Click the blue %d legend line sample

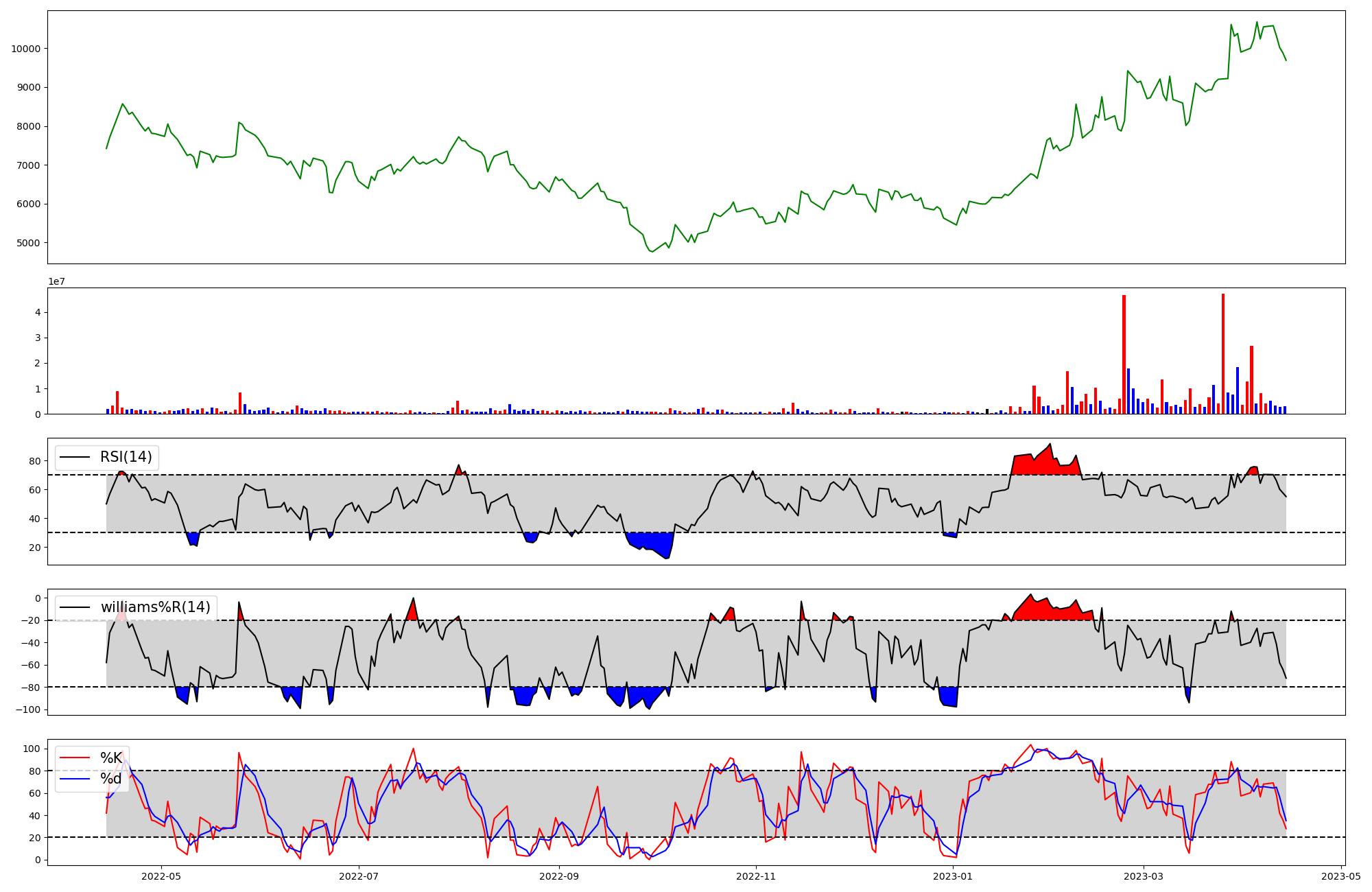75,779
